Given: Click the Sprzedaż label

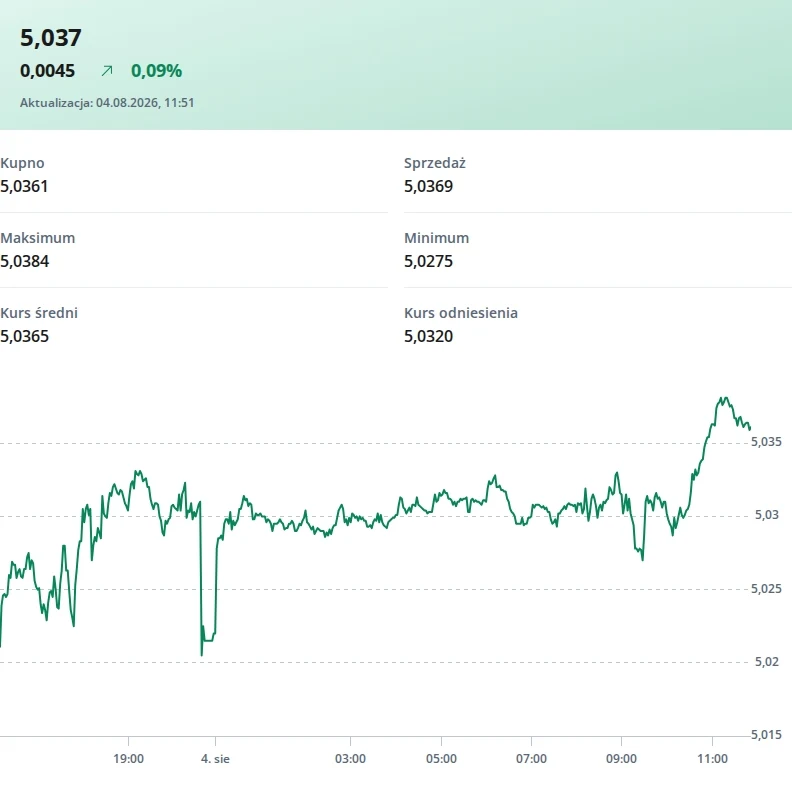Looking at the screenshot, I should tap(434, 163).
